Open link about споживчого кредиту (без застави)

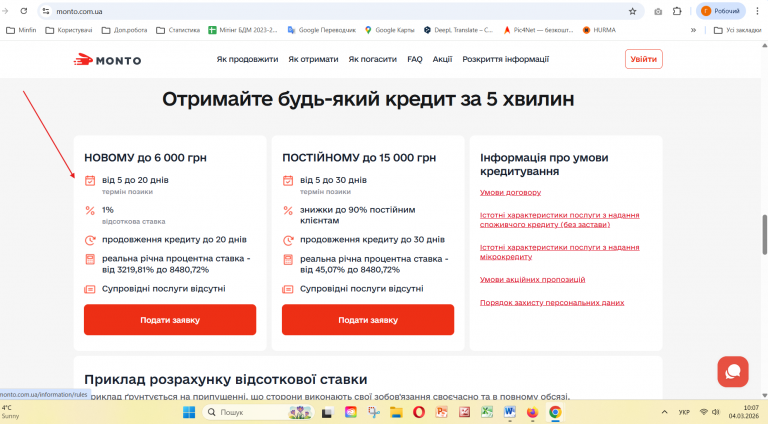(x=559, y=220)
